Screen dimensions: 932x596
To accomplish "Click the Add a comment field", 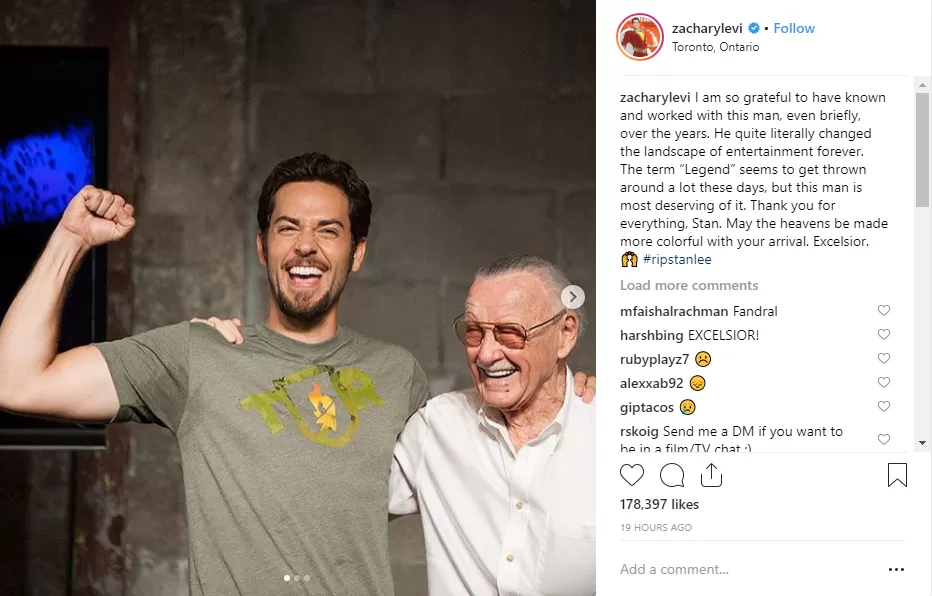I will coord(740,570).
